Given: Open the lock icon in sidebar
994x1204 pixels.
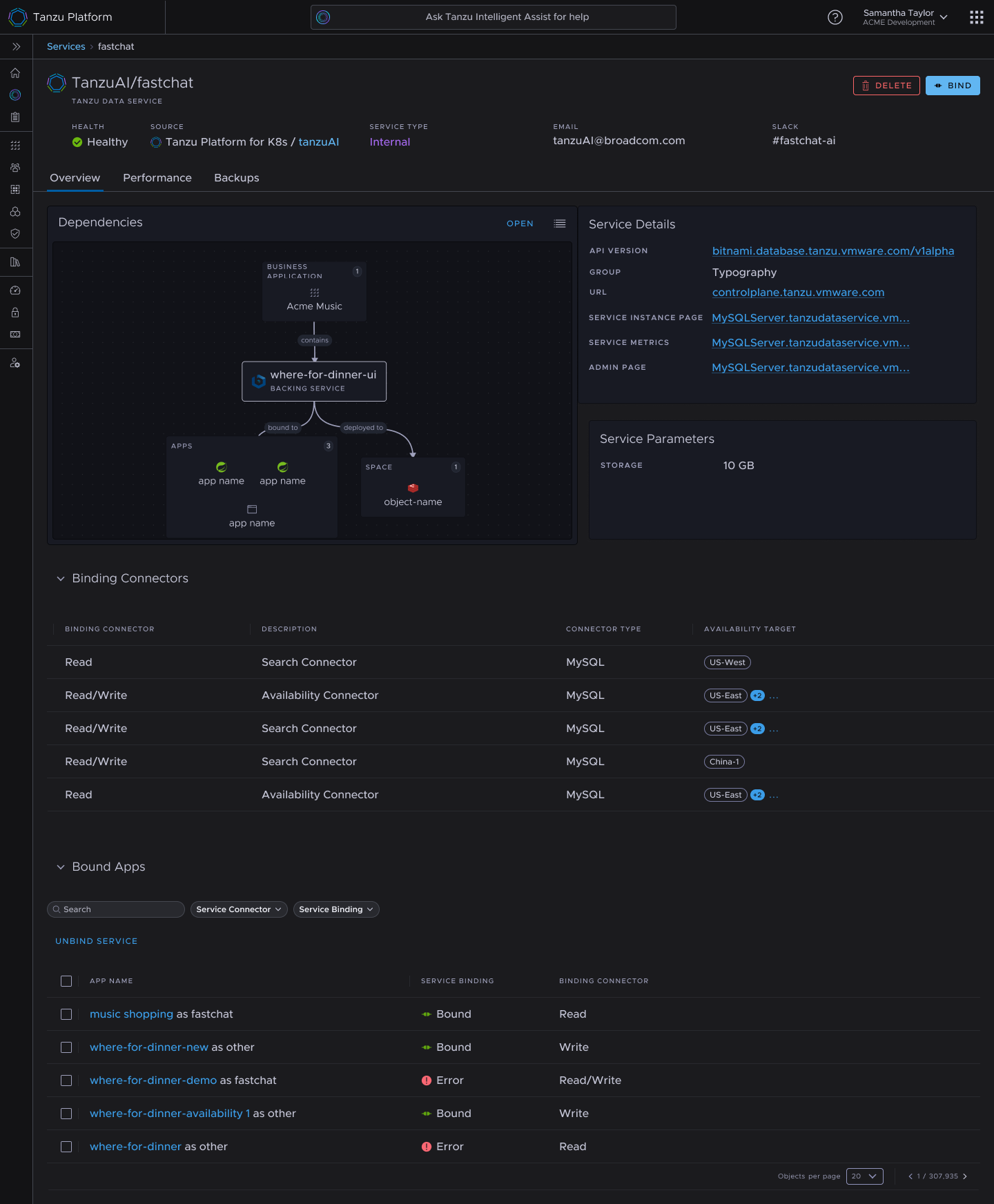Looking at the screenshot, I should coord(15,313).
